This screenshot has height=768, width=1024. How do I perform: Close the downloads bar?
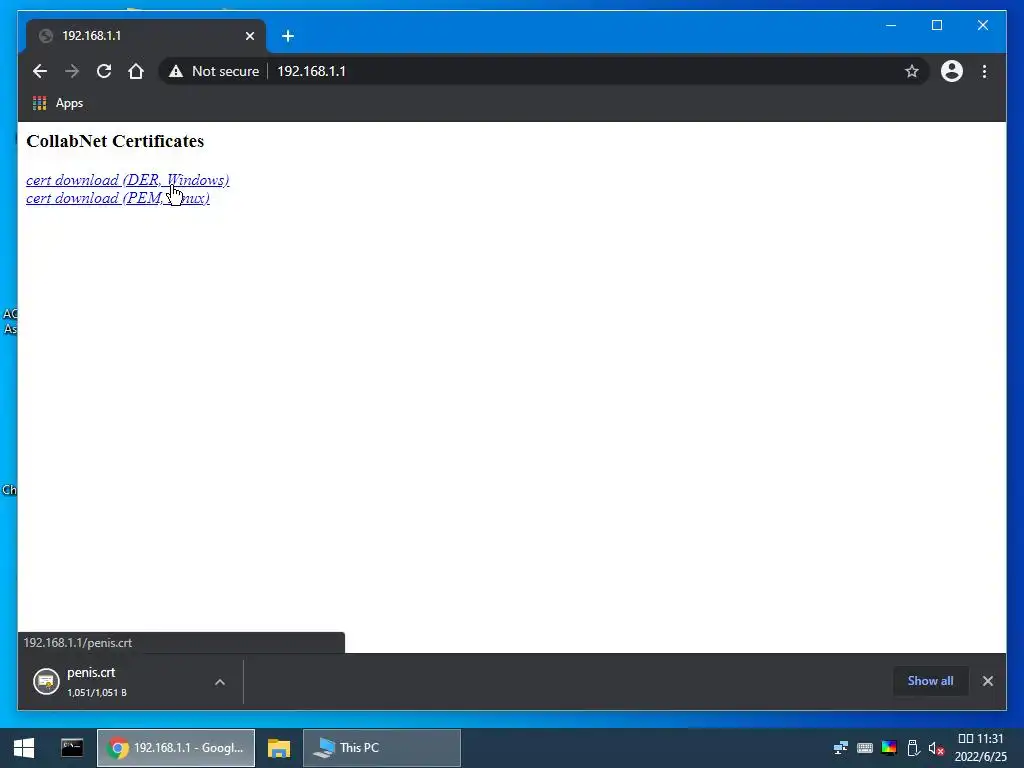(x=987, y=681)
